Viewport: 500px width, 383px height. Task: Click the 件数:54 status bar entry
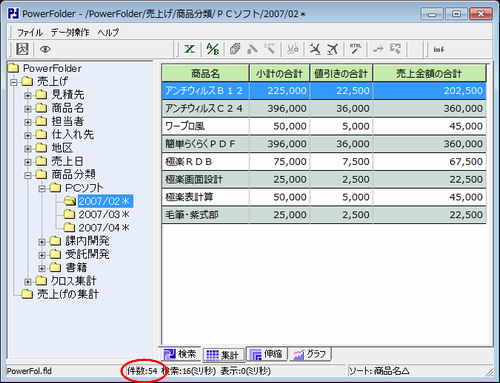coord(142,371)
